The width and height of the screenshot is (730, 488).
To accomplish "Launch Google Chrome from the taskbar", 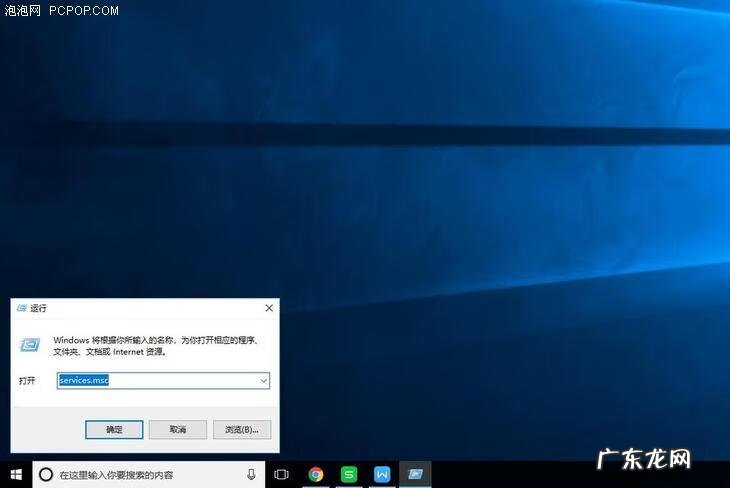I will point(316,474).
